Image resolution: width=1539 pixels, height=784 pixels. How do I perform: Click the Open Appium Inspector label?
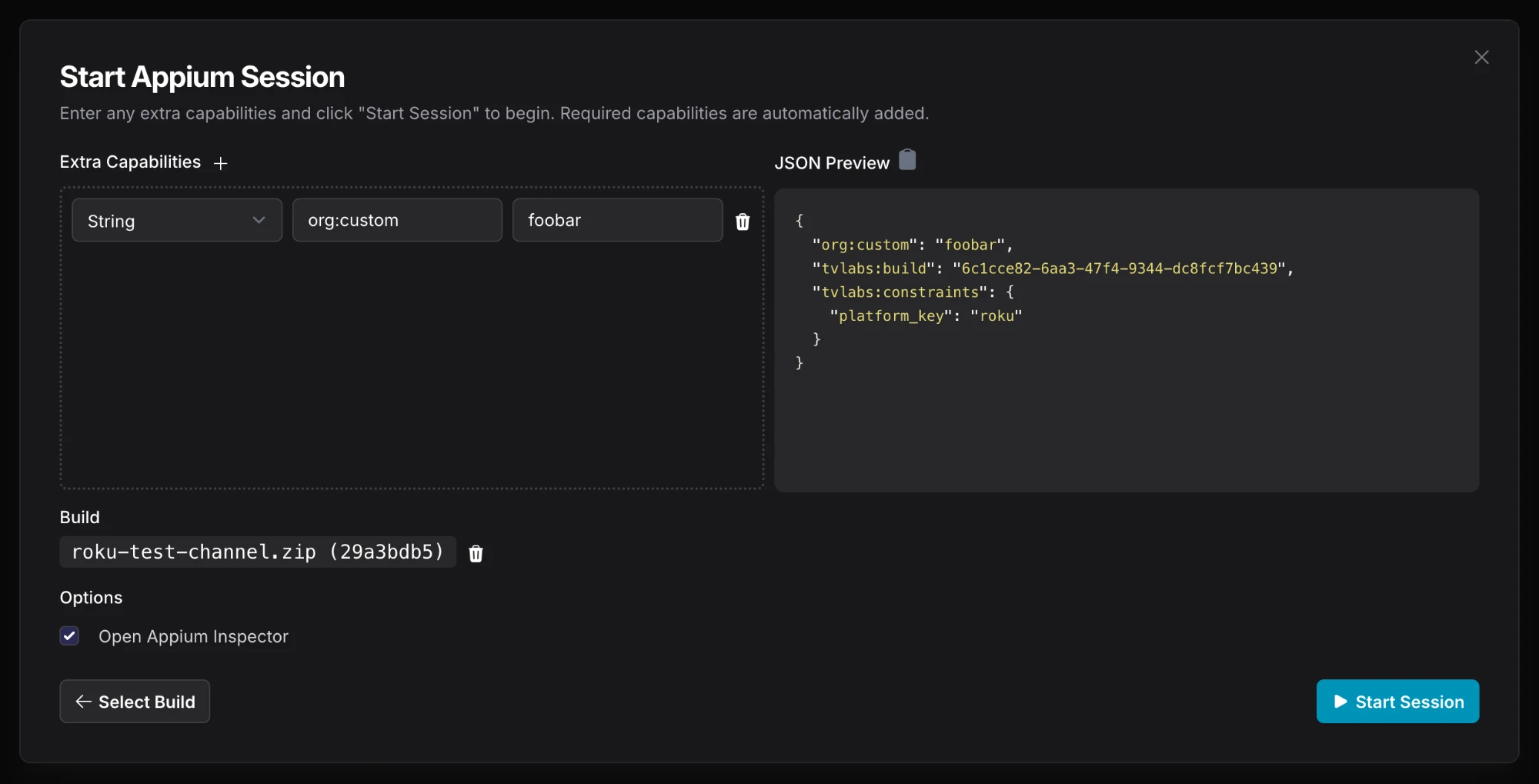[193, 636]
